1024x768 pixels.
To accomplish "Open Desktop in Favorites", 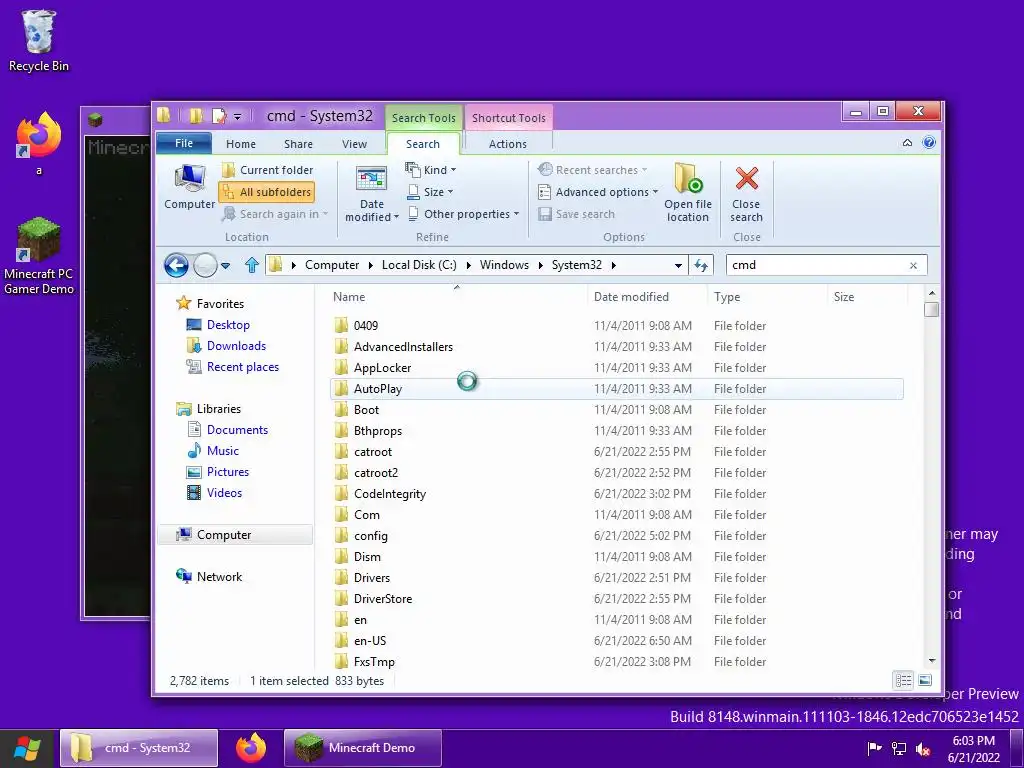I will click(x=228, y=325).
